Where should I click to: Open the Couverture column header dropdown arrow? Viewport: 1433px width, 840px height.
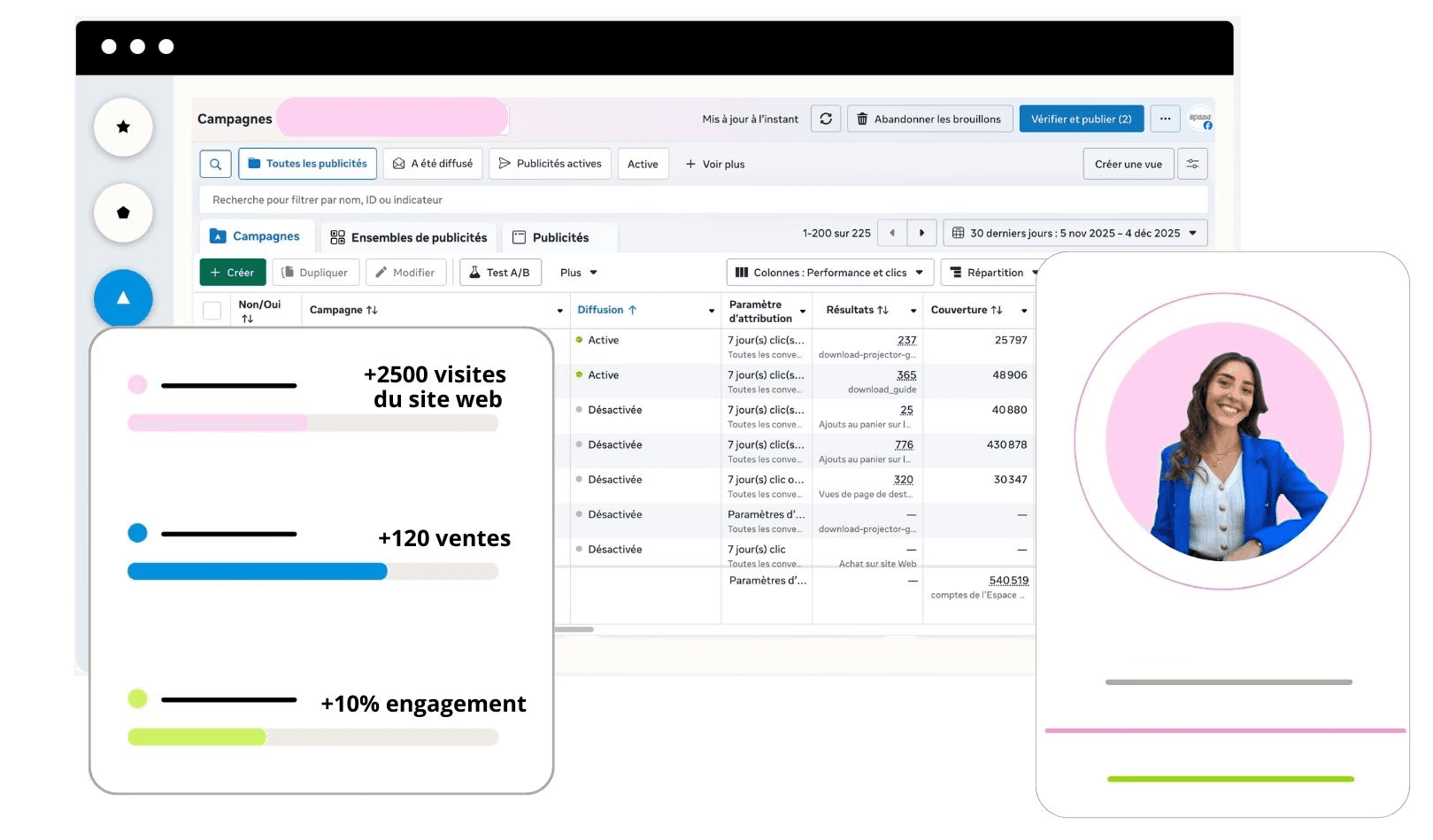pyautogui.click(x=1024, y=311)
